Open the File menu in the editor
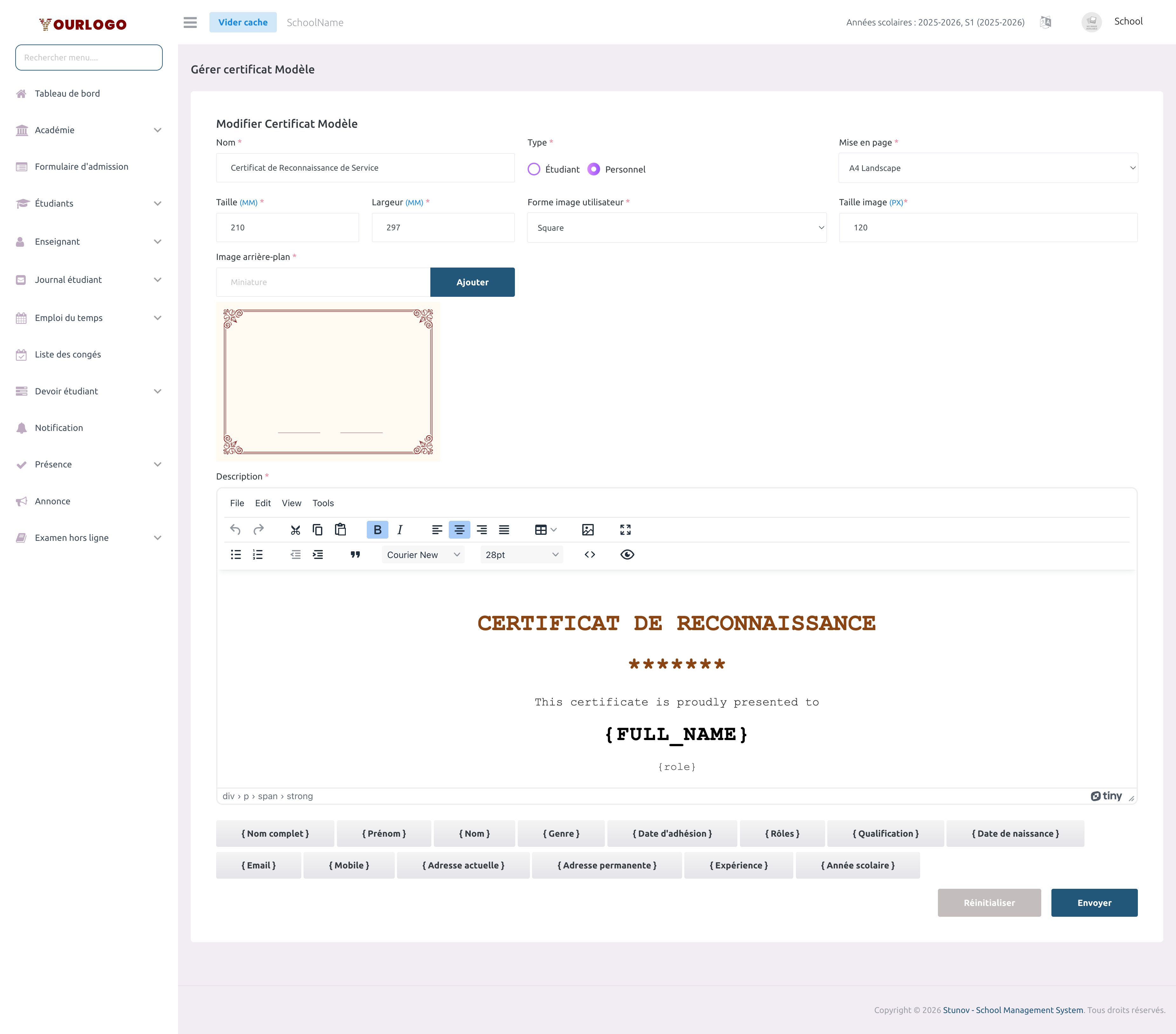Image resolution: width=1176 pixels, height=1034 pixels. [236, 503]
